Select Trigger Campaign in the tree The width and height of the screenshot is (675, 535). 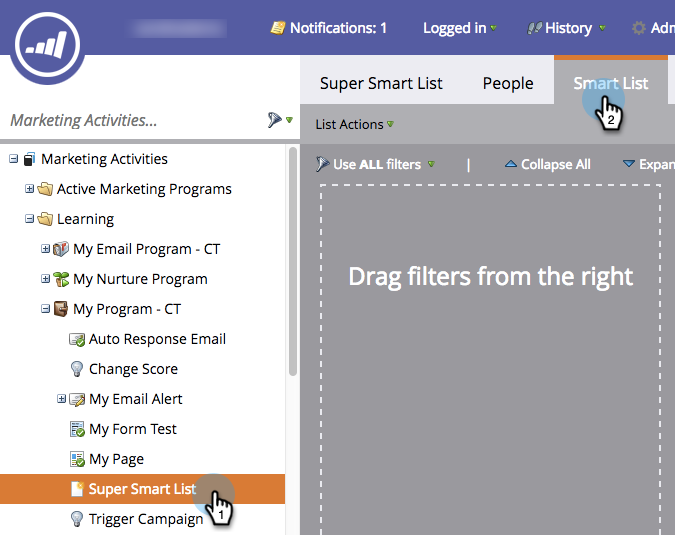[146, 519]
